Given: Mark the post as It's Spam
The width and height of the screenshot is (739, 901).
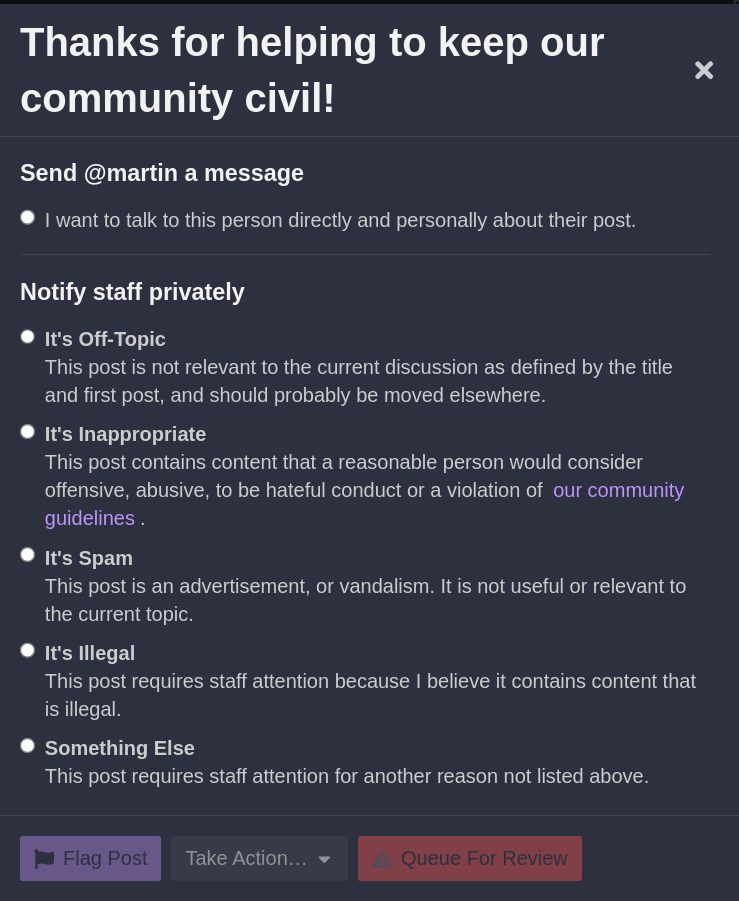Looking at the screenshot, I should click(28, 555).
